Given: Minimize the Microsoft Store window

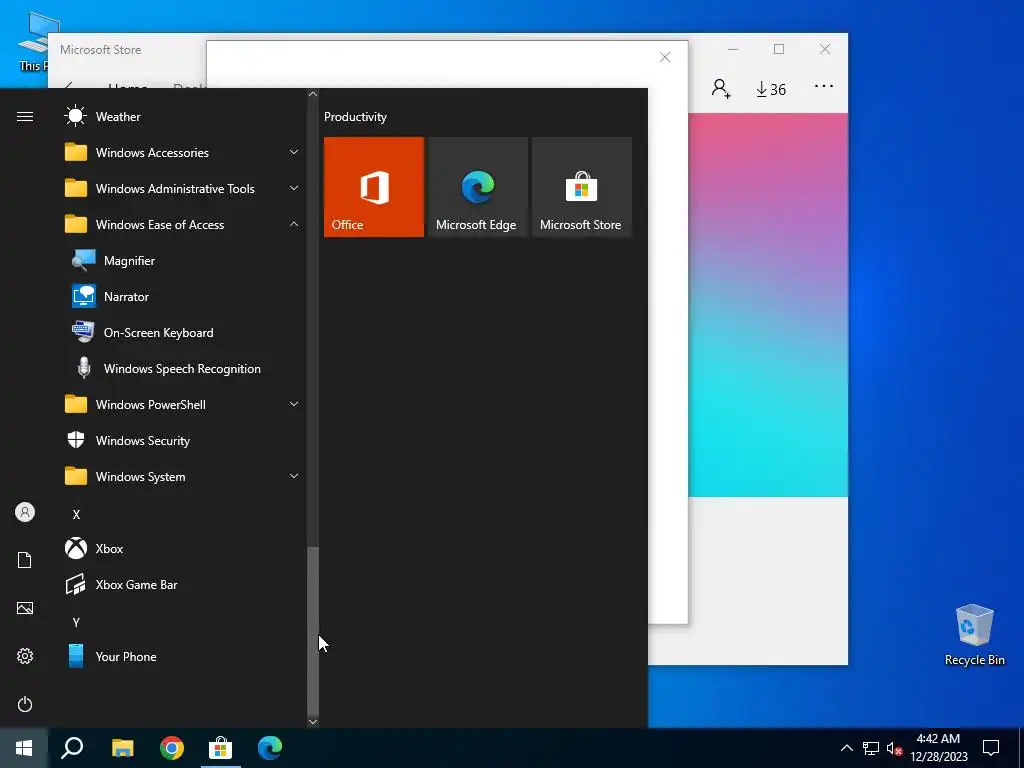Looking at the screenshot, I should point(733,49).
